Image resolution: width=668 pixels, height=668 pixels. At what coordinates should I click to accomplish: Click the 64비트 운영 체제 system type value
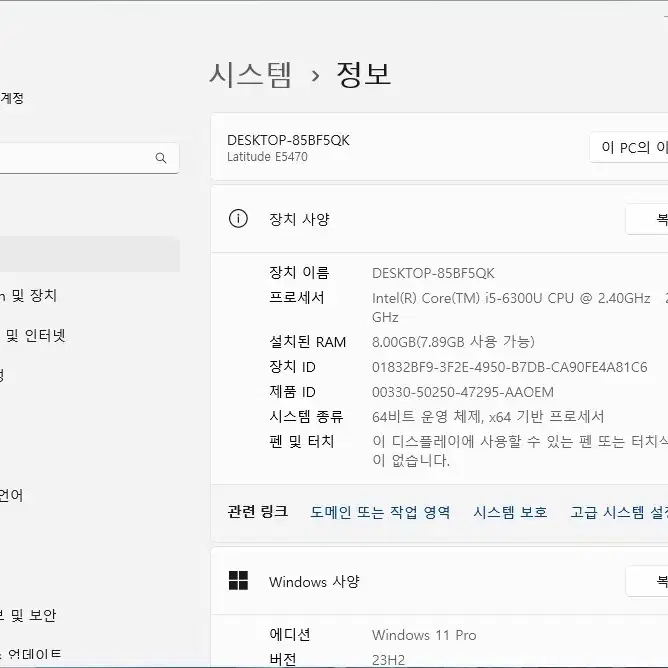point(488,416)
